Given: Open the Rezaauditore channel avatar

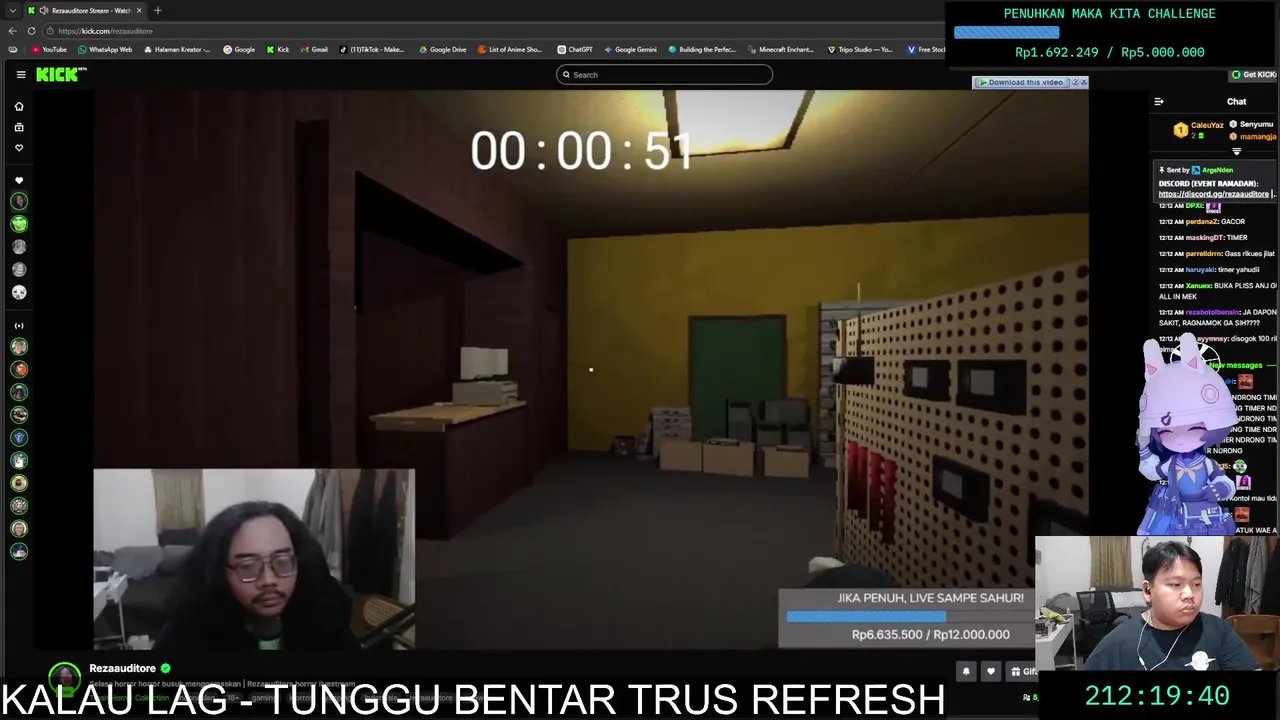Looking at the screenshot, I should 65,678.
